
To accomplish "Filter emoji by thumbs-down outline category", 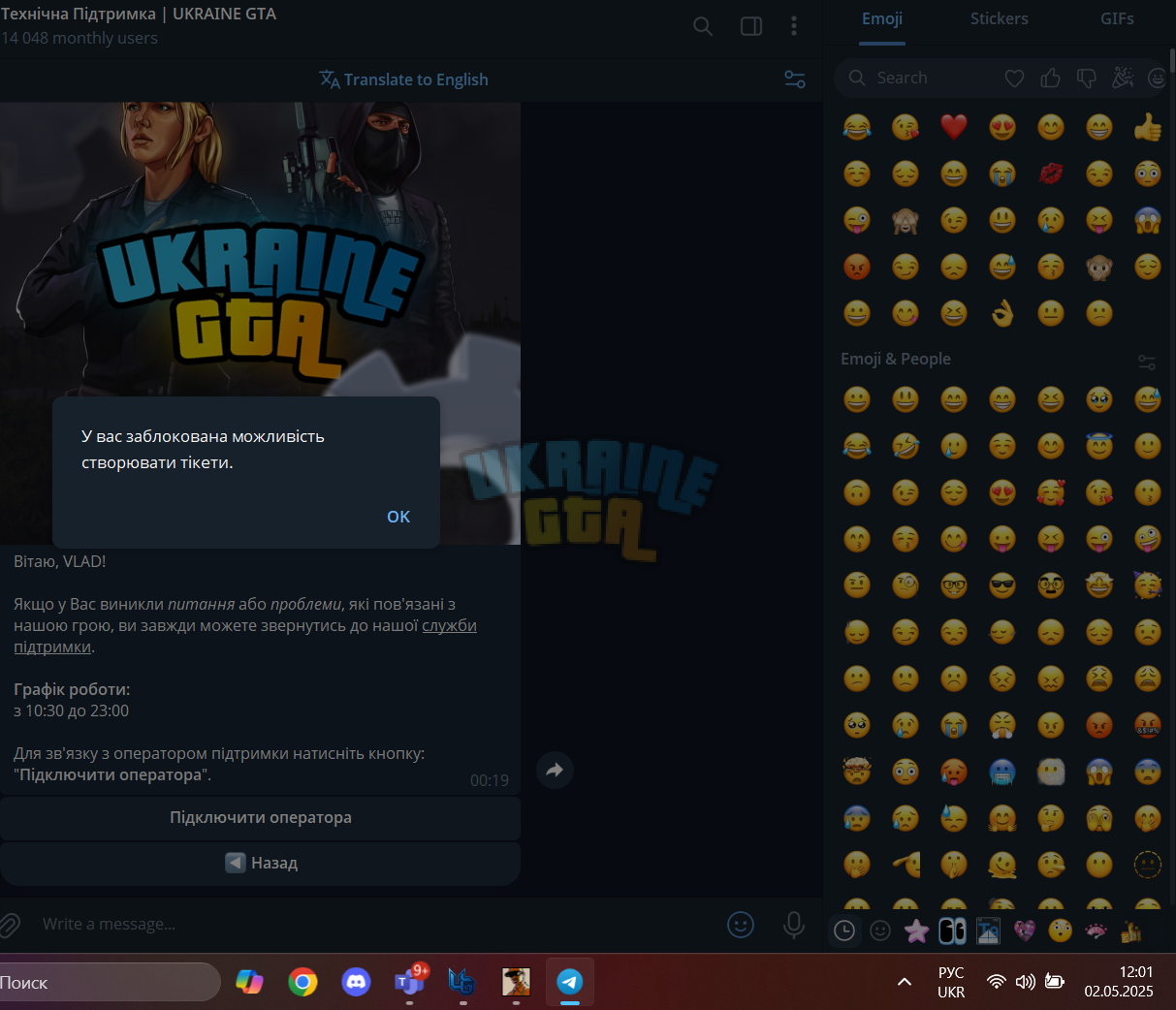I will [1087, 79].
